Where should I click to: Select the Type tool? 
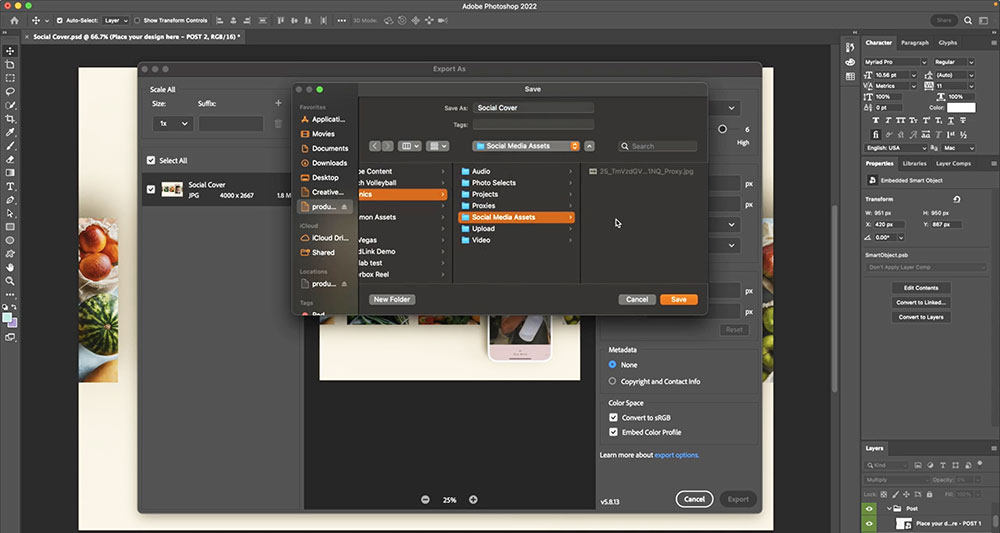tap(10, 186)
